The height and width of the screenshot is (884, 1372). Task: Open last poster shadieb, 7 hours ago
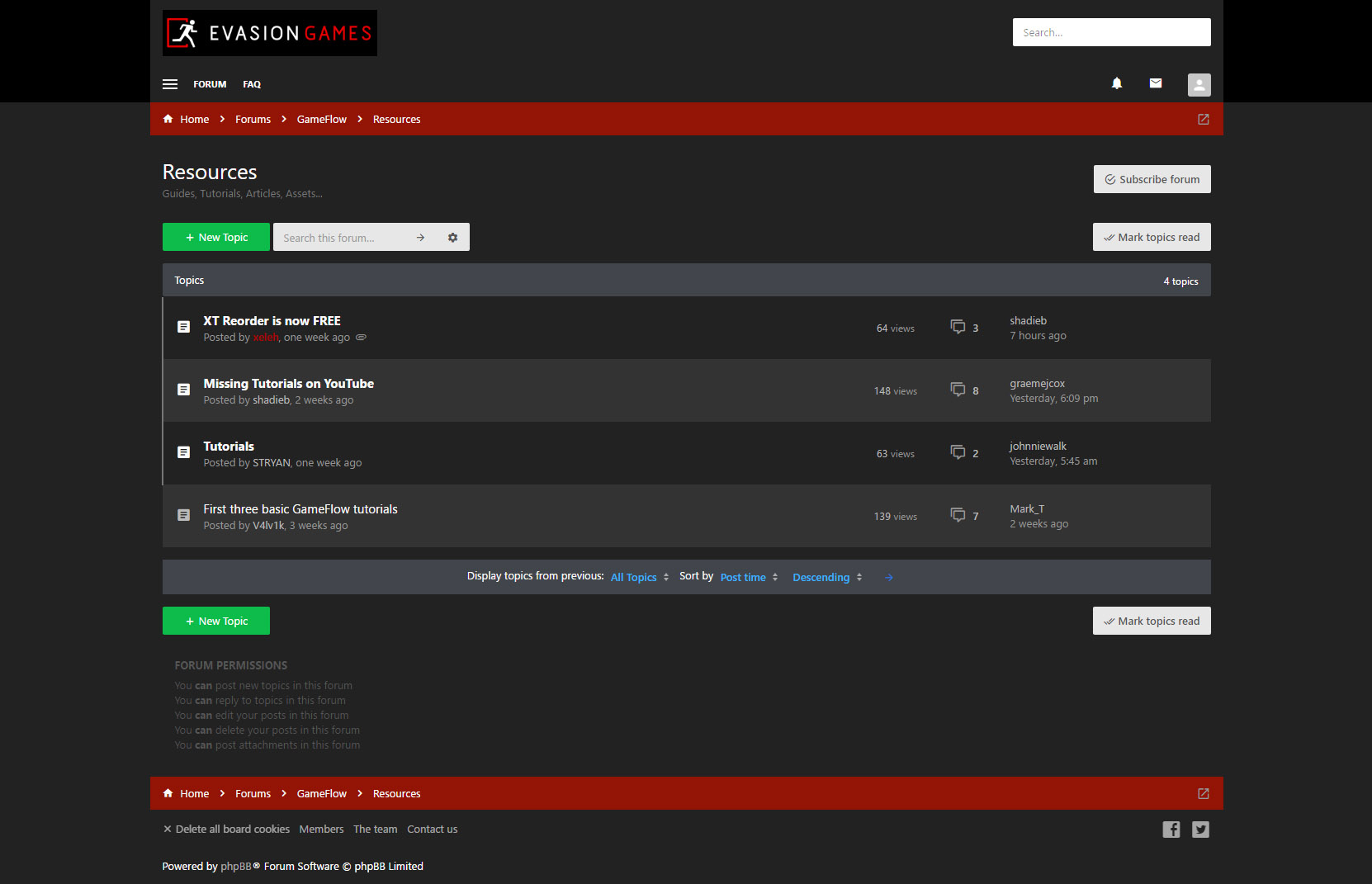1028,321
